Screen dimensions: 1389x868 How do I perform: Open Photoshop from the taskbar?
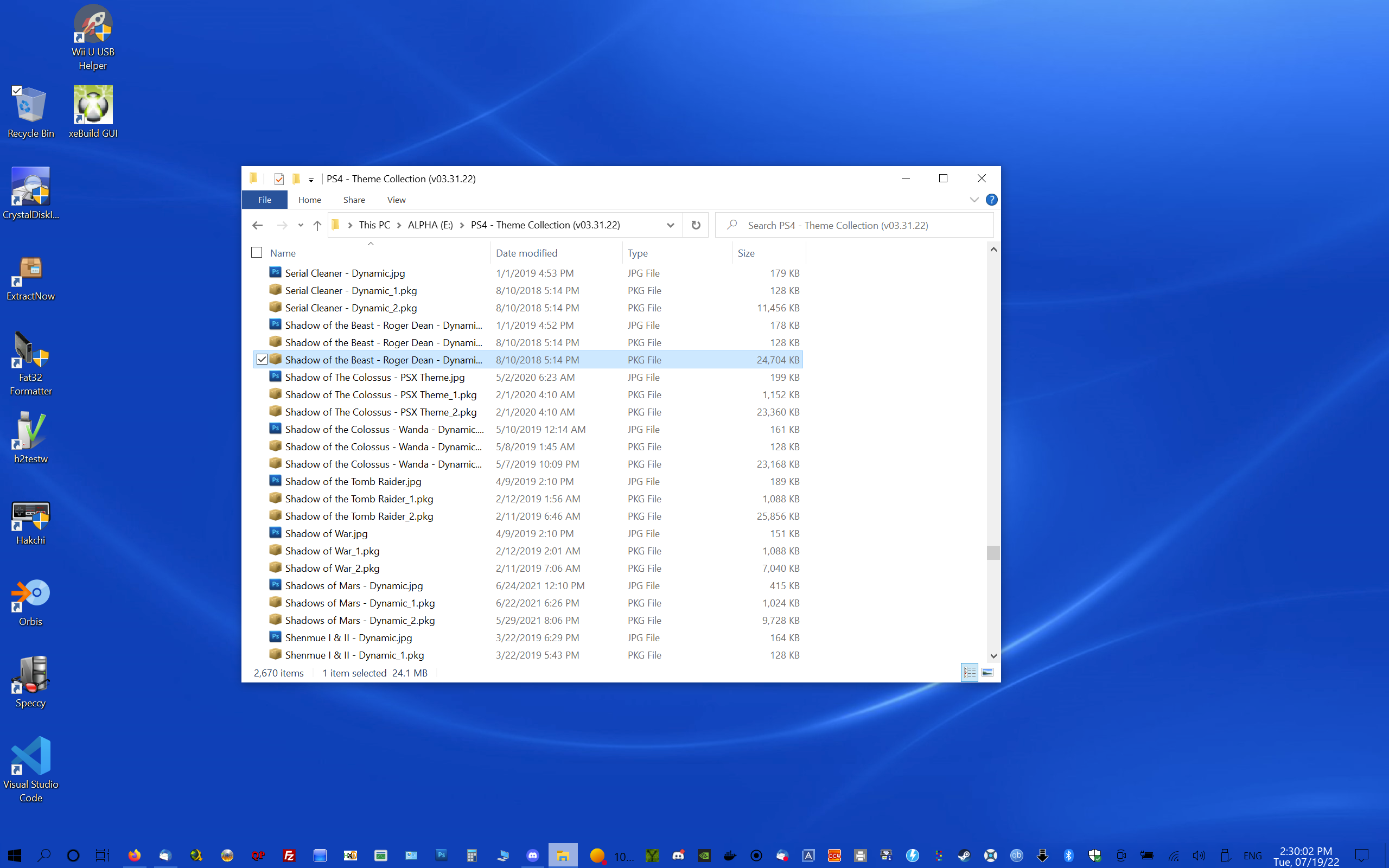(441, 856)
